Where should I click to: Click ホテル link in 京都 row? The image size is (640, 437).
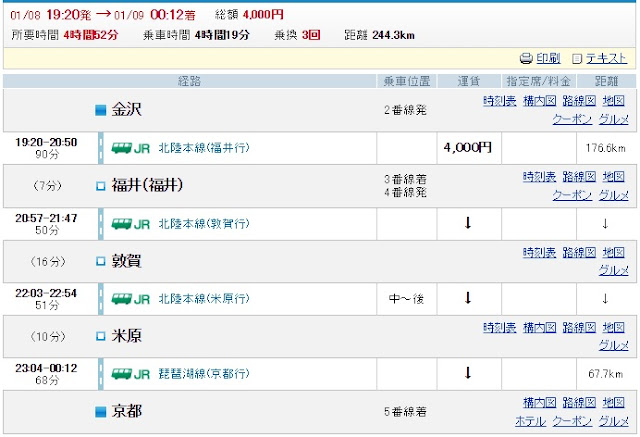(530, 421)
